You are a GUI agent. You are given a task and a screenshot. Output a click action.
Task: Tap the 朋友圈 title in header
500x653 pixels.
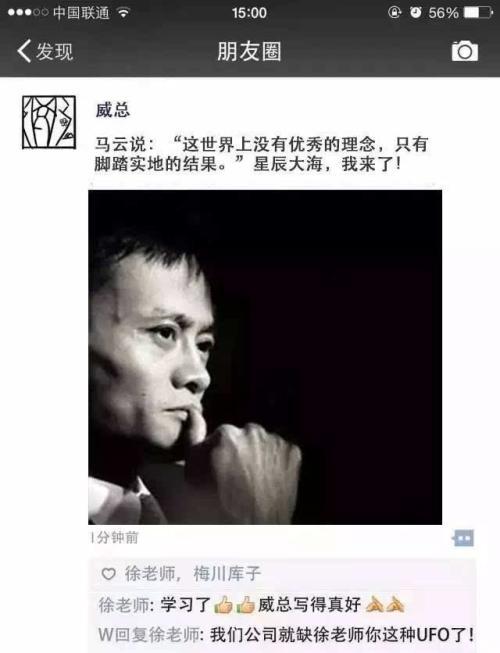click(249, 52)
